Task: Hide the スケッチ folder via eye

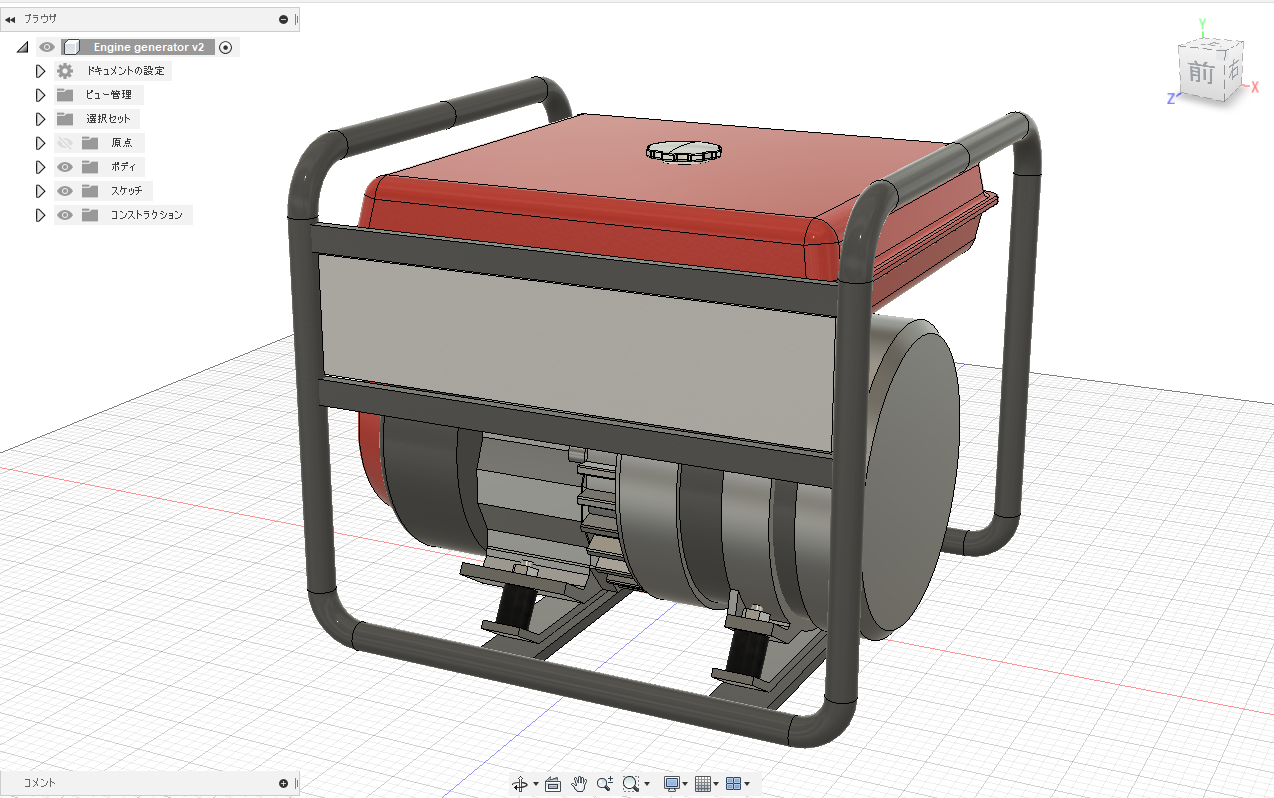Action: pyautogui.click(x=65, y=191)
